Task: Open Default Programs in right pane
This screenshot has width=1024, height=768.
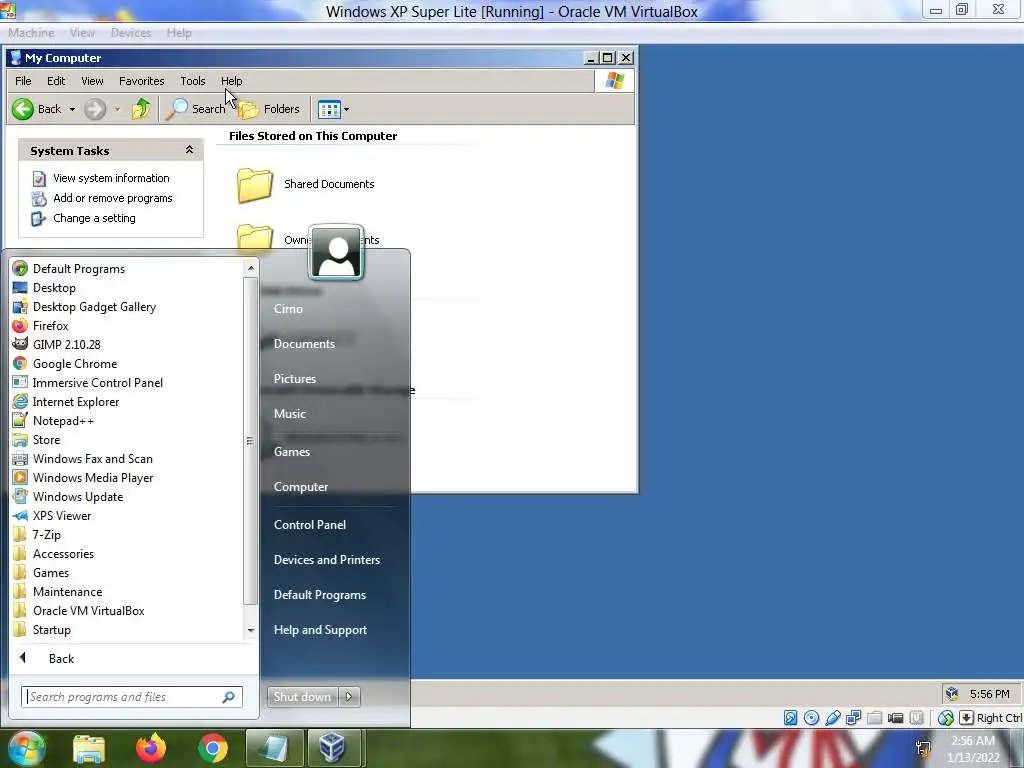Action: click(319, 595)
